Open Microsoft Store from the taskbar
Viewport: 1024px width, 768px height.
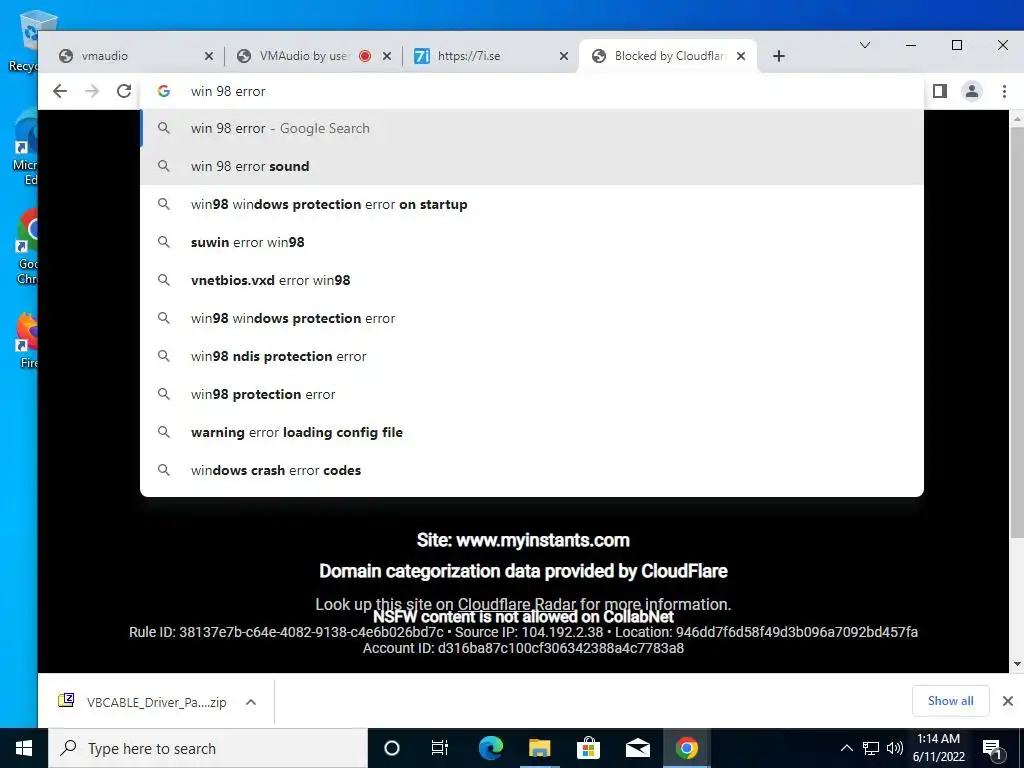tap(588, 748)
